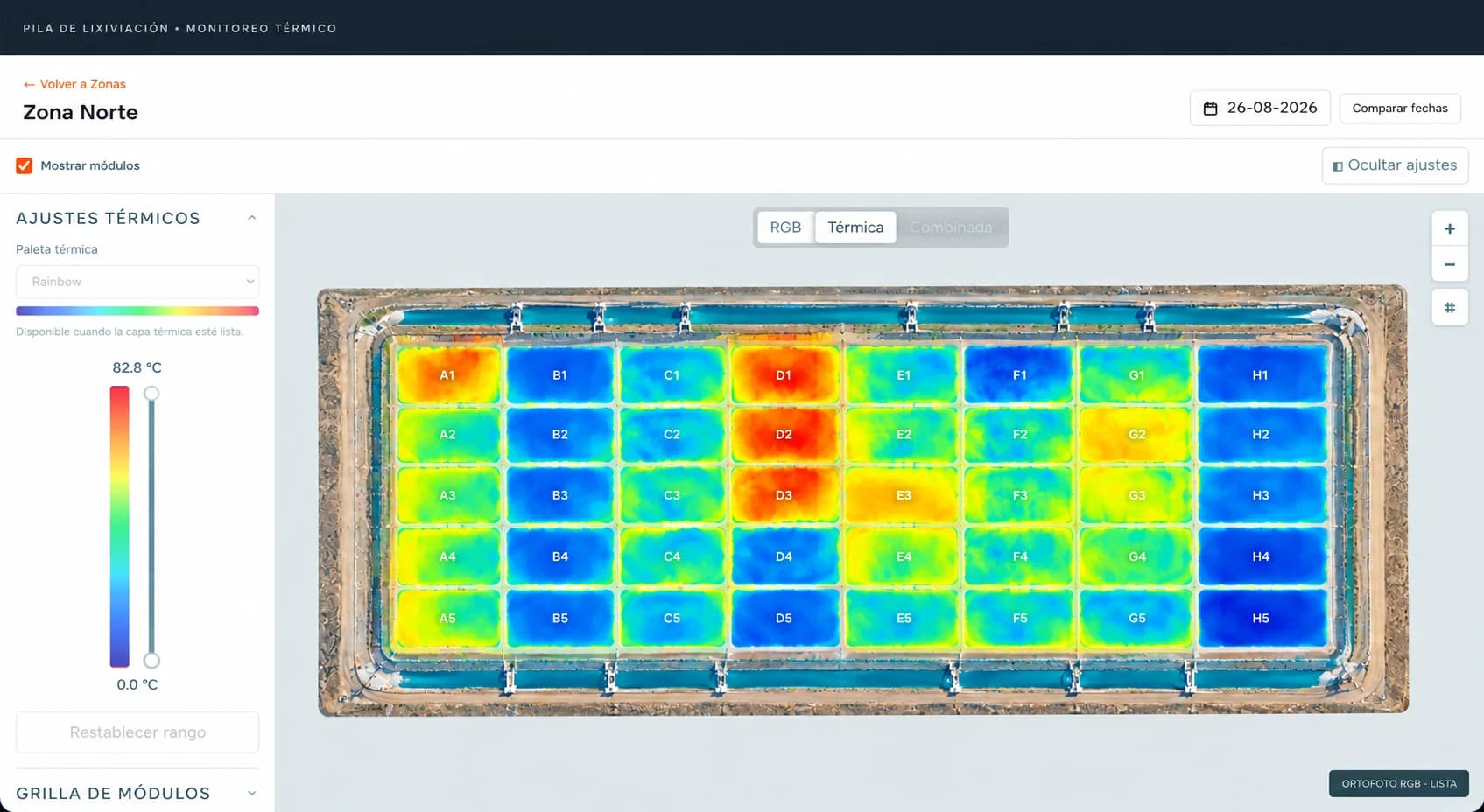This screenshot has width=1484, height=812.
Task: Click the Ocultar ajustes button
Action: tap(1395, 165)
